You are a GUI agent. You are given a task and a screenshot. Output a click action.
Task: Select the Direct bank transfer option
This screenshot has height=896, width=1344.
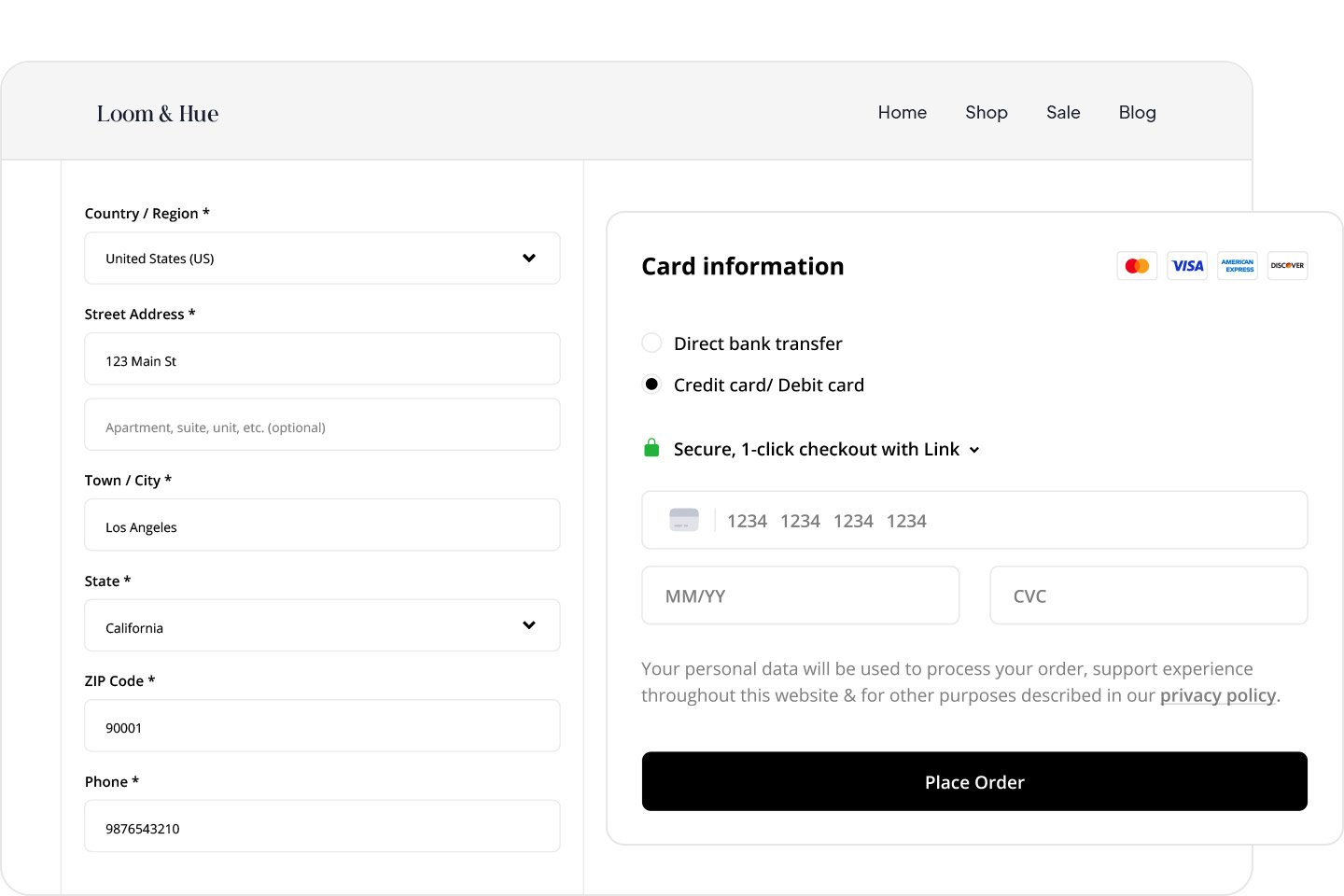pyautogui.click(x=651, y=343)
